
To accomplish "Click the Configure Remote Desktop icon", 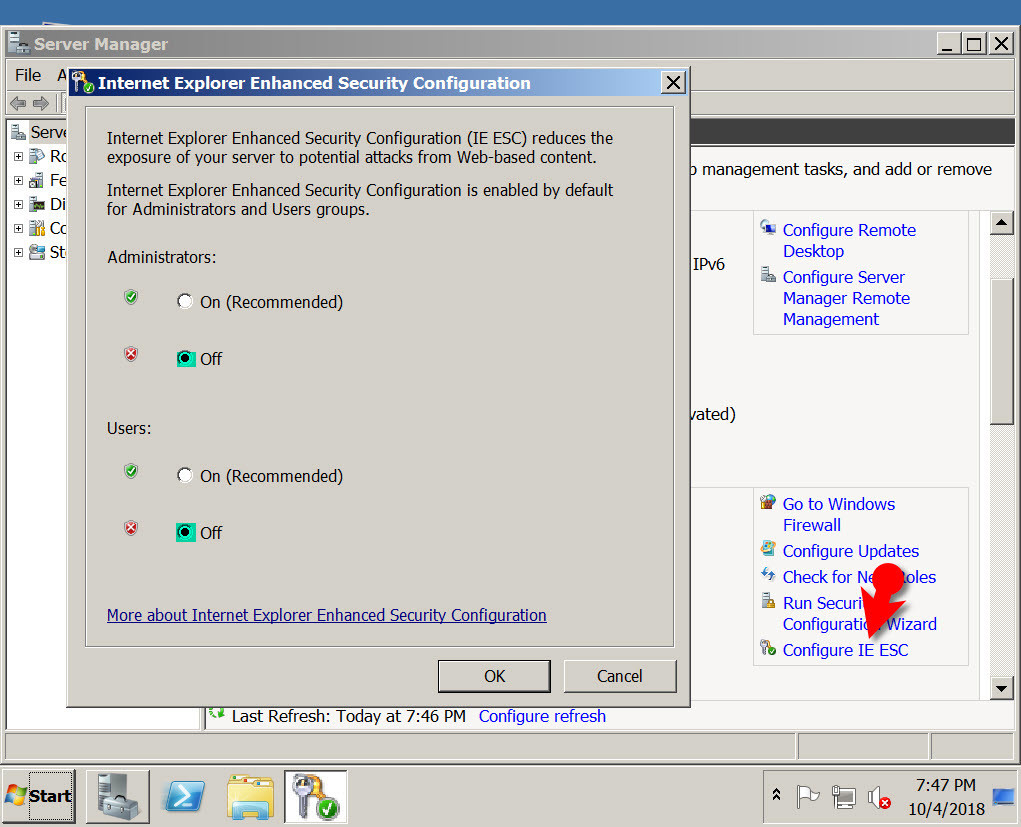I will click(x=768, y=228).
